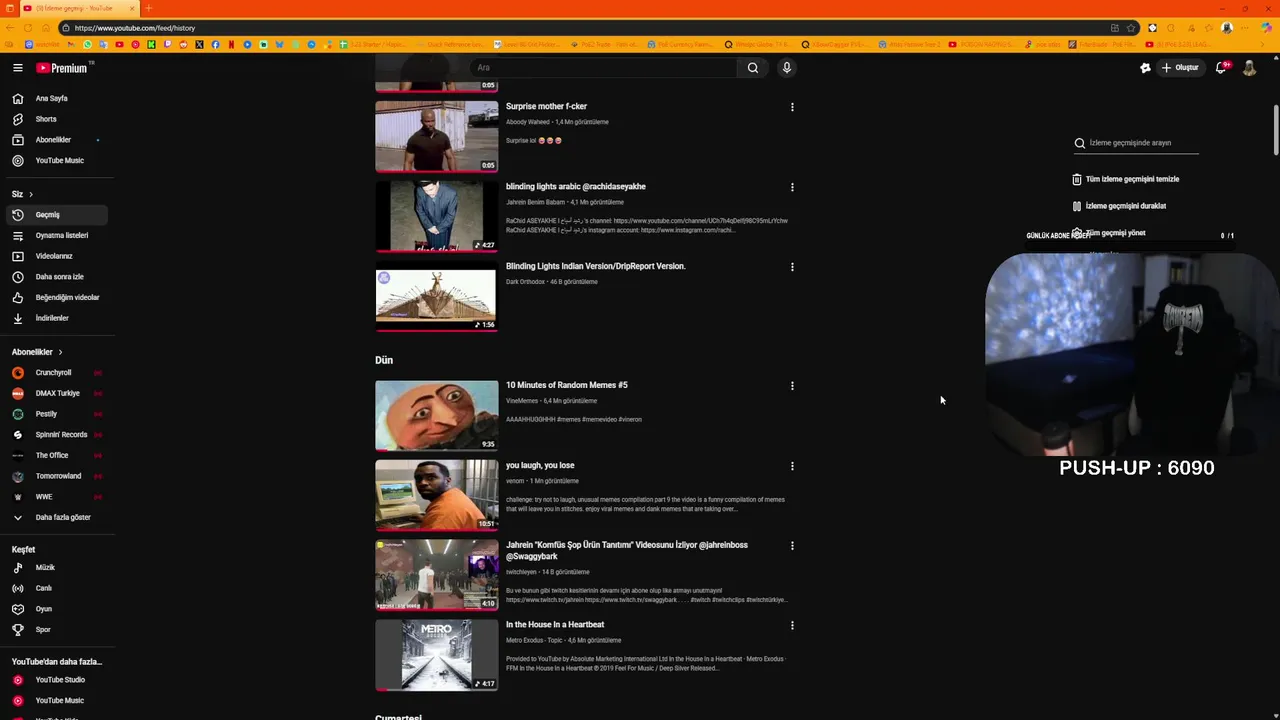This screenshot has height=720, width=1280.
Task: Open YouTube Studio link
Action: coord(56,680)
